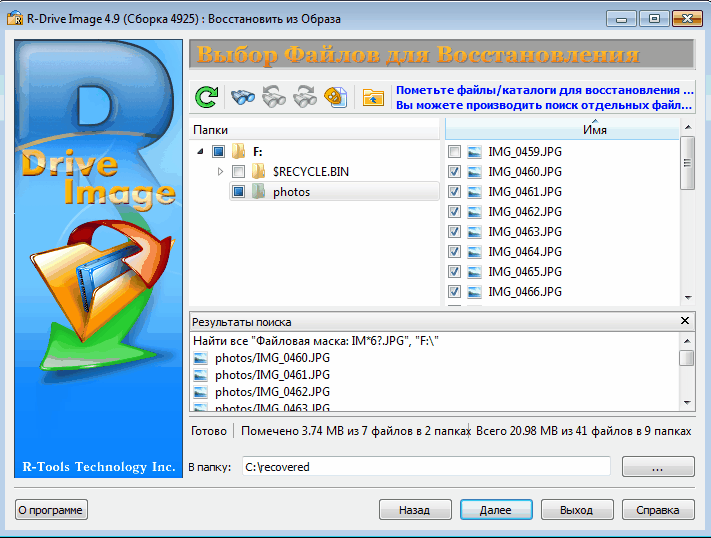Click the Готово status bar text
The width and height of the screenshot is (711, 538).
pos(209,431)
